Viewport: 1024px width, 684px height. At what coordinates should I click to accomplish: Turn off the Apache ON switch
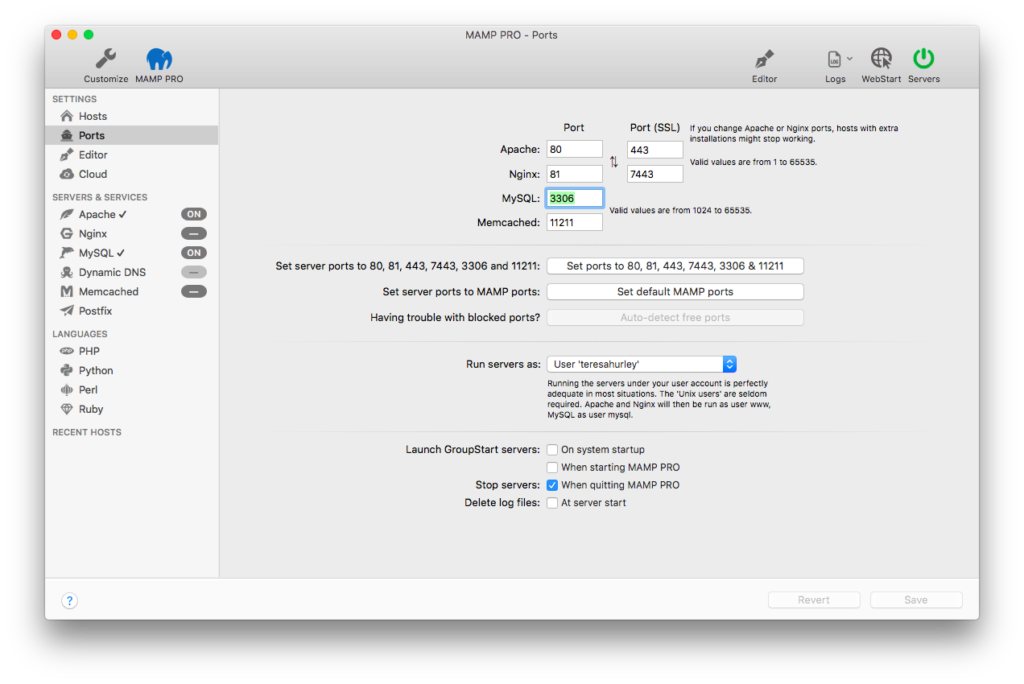coord(194,214)
